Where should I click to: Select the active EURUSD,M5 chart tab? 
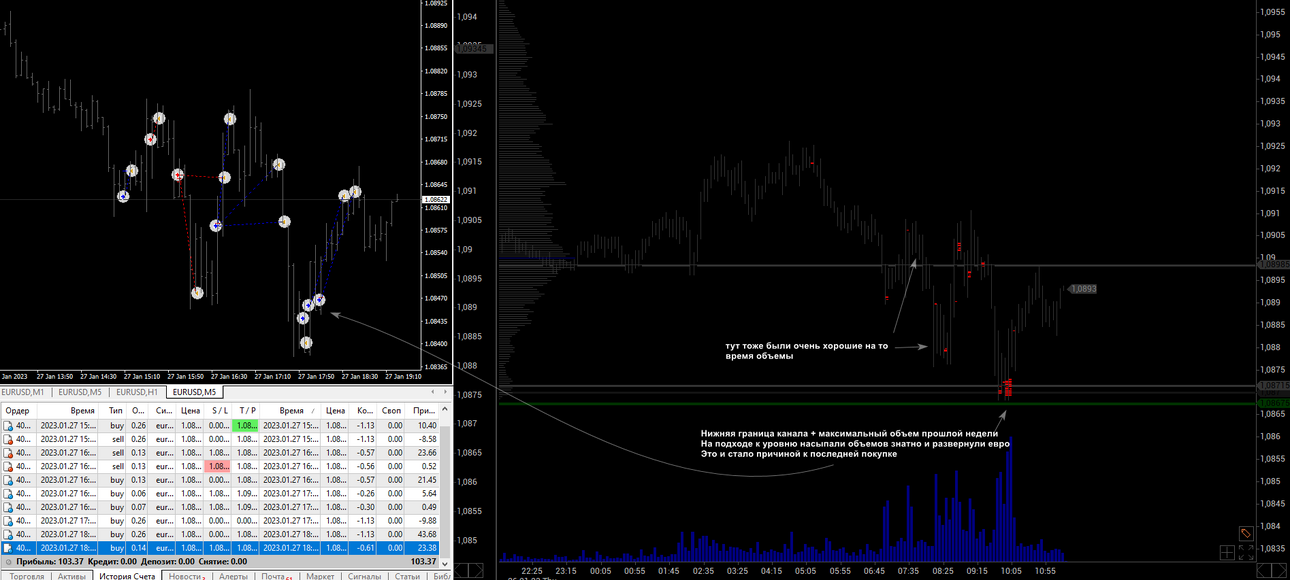(194, 392)
